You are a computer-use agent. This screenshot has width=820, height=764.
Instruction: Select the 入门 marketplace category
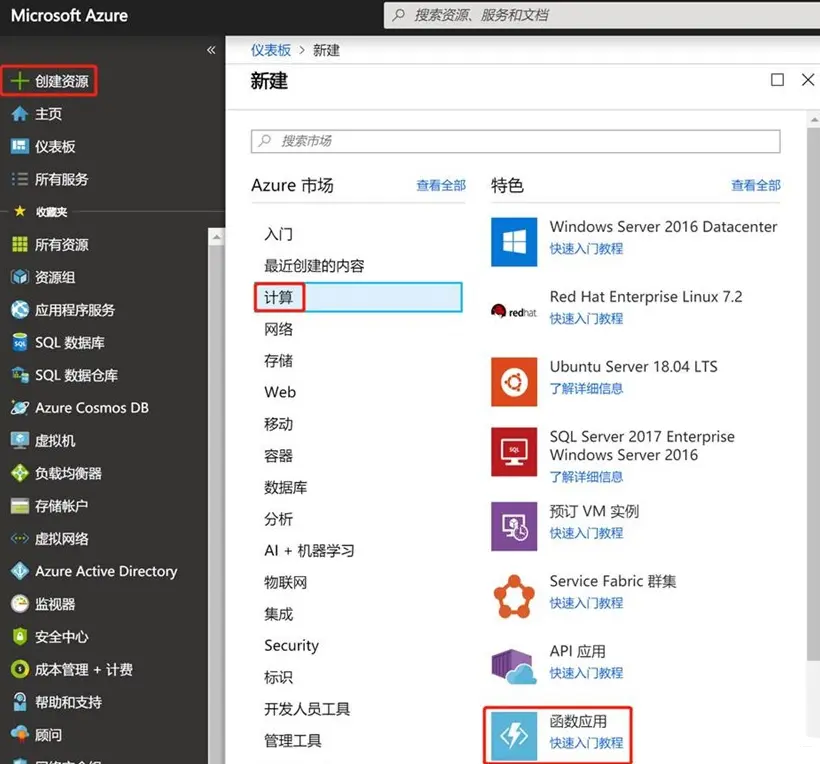[278, 234]
